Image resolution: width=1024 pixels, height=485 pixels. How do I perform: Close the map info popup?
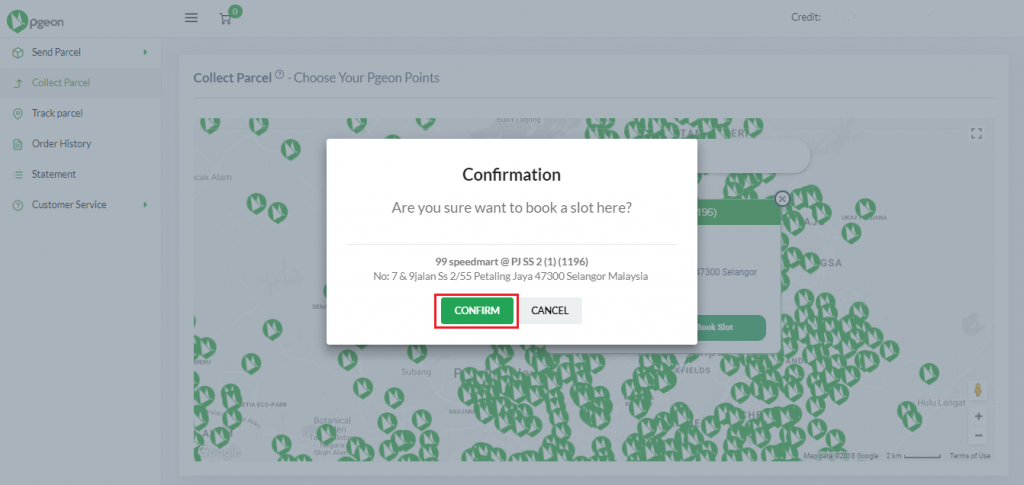(x=782, y=199)
